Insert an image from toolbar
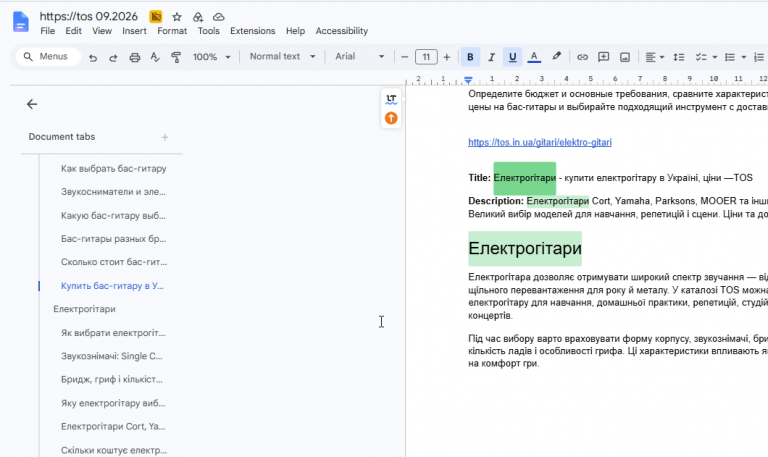 [x=625, y=57]
